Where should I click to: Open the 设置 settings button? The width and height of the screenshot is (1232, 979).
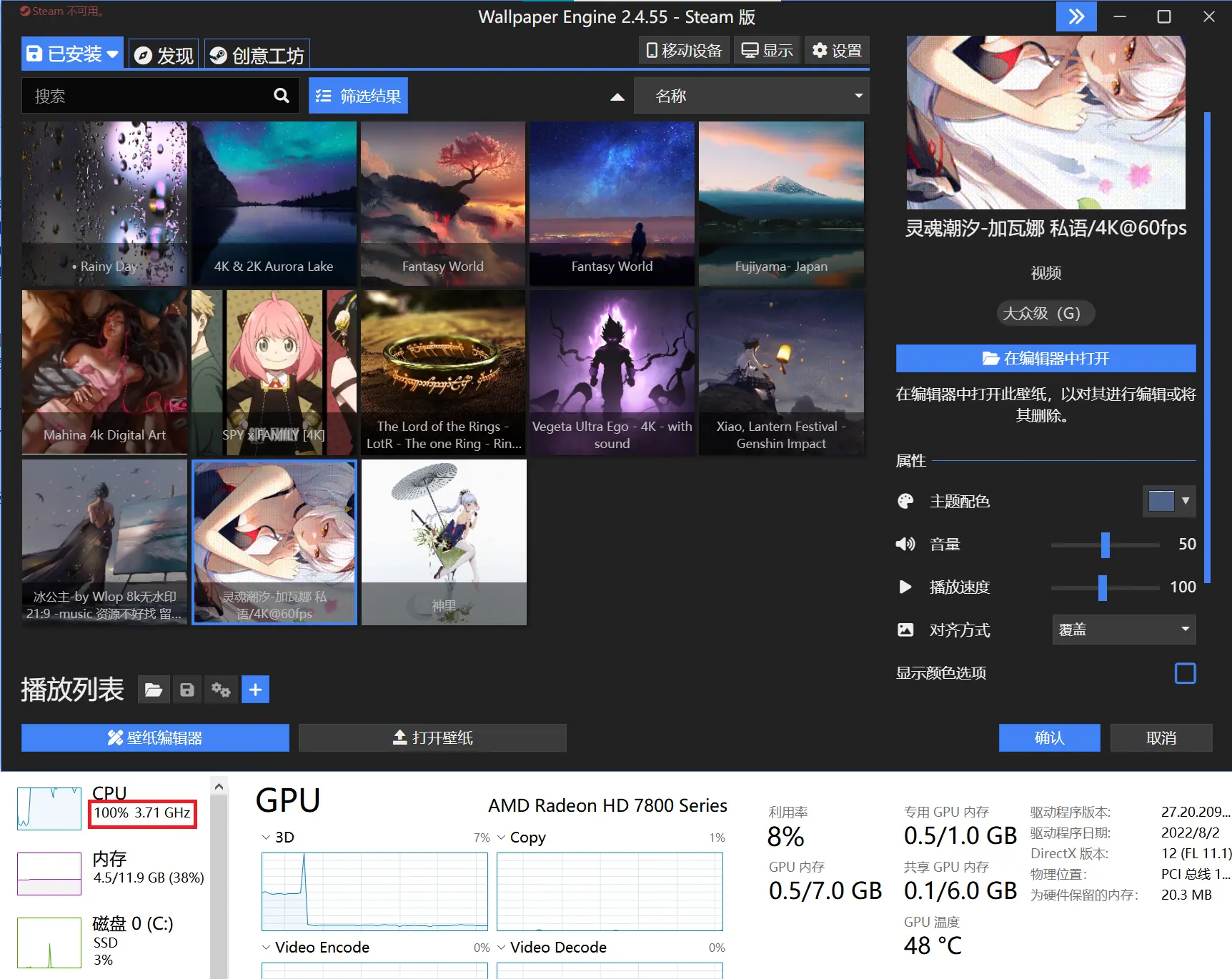[x=837, y=50]
